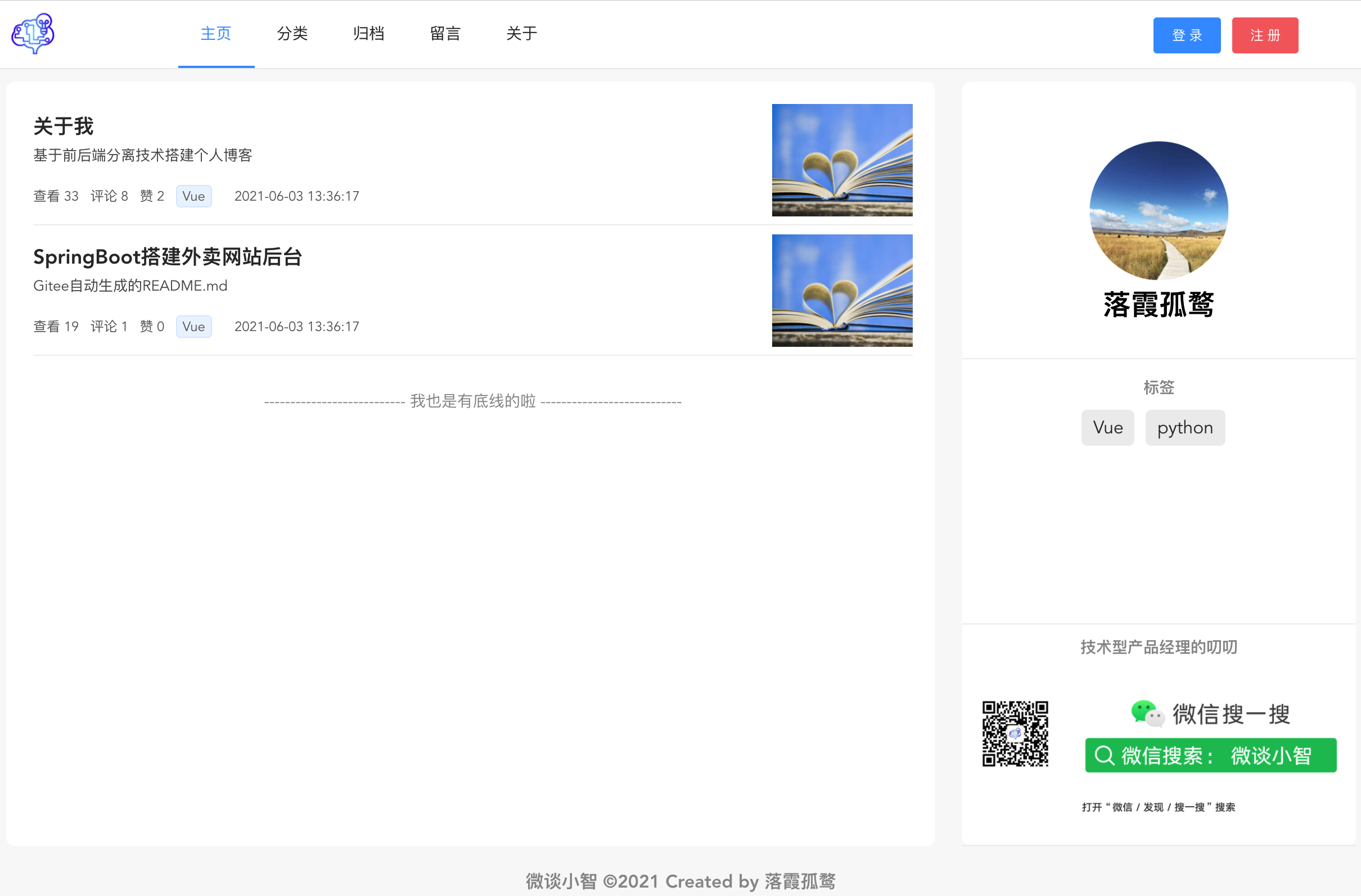Open SpringBoot搭建外卖网站后台 article title
Viewport: 1361px width, 896px height.
[x=168, y=256]
